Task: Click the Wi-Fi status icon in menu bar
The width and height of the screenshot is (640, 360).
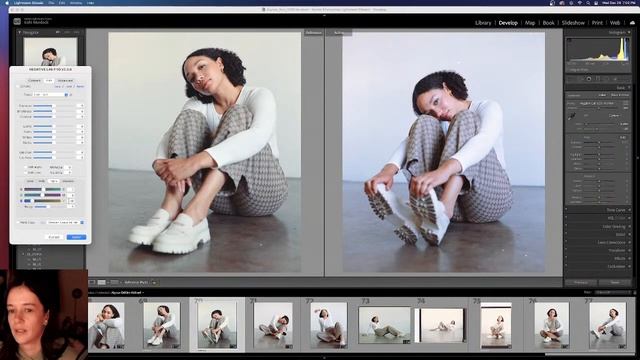Action: pos(580,2)
